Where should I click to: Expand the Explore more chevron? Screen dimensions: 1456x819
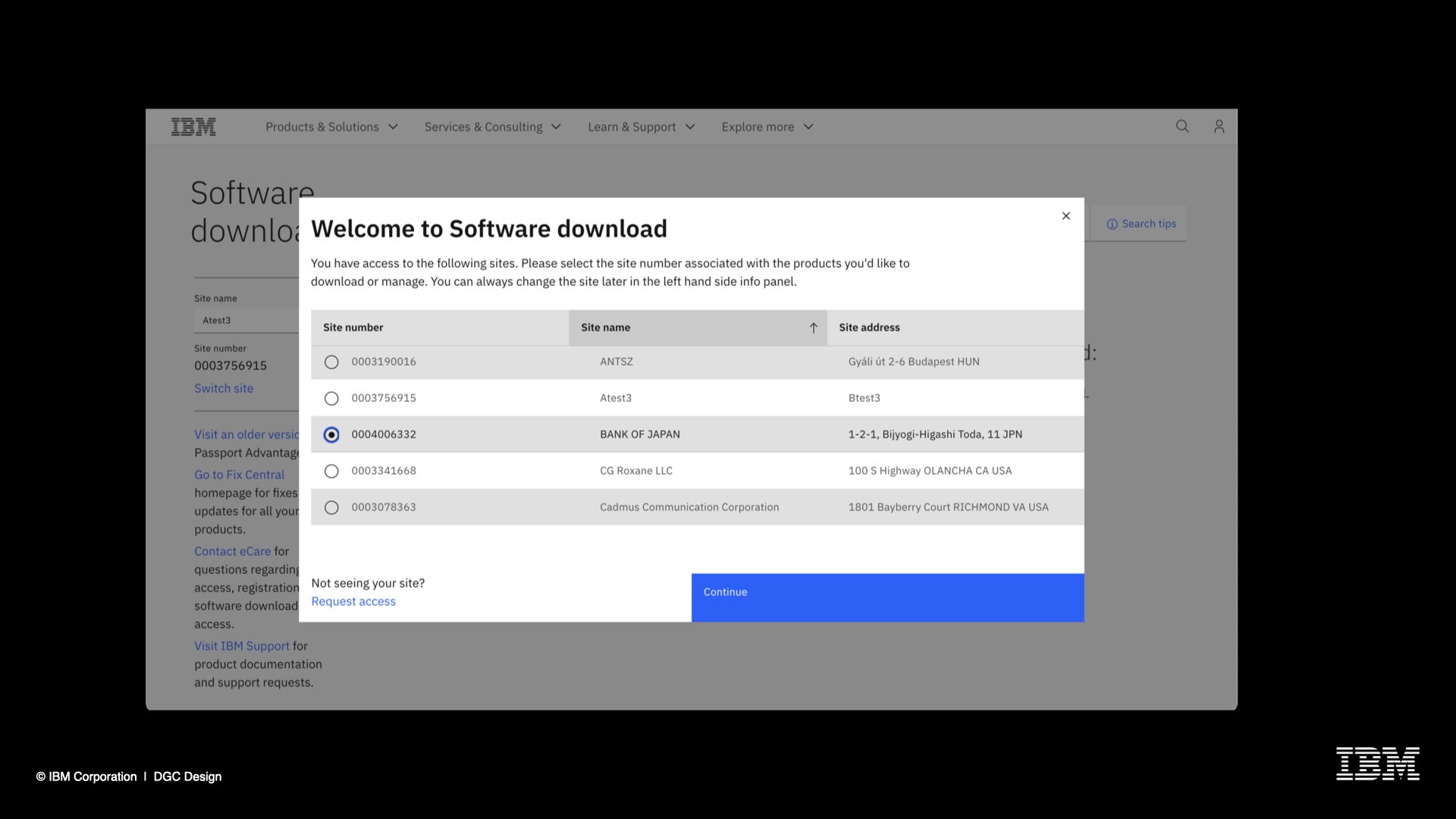point(808,127)
